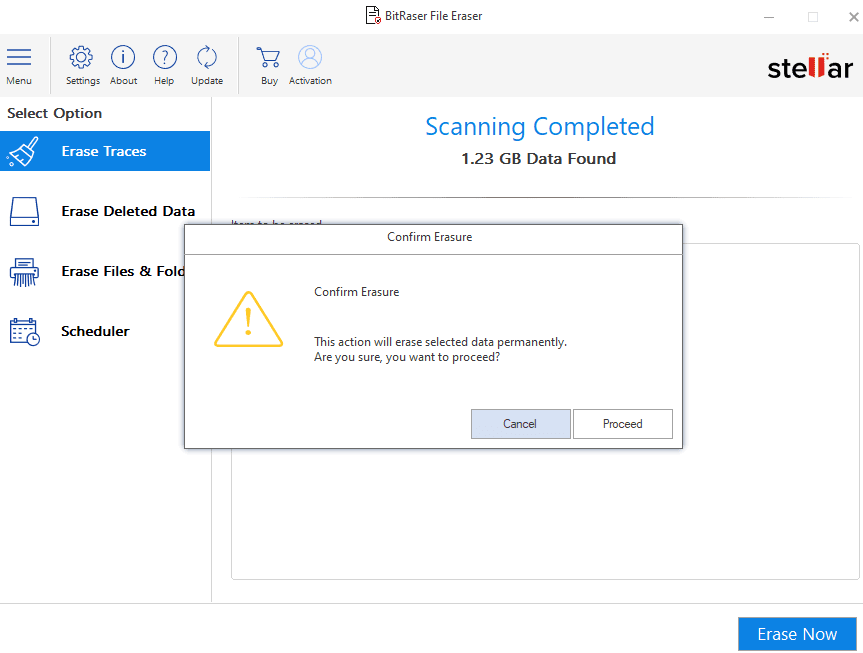This screenshot has width=863, height=653.
Task: Select the Erase Deleted Data drive icon
Action: (24, 211)
